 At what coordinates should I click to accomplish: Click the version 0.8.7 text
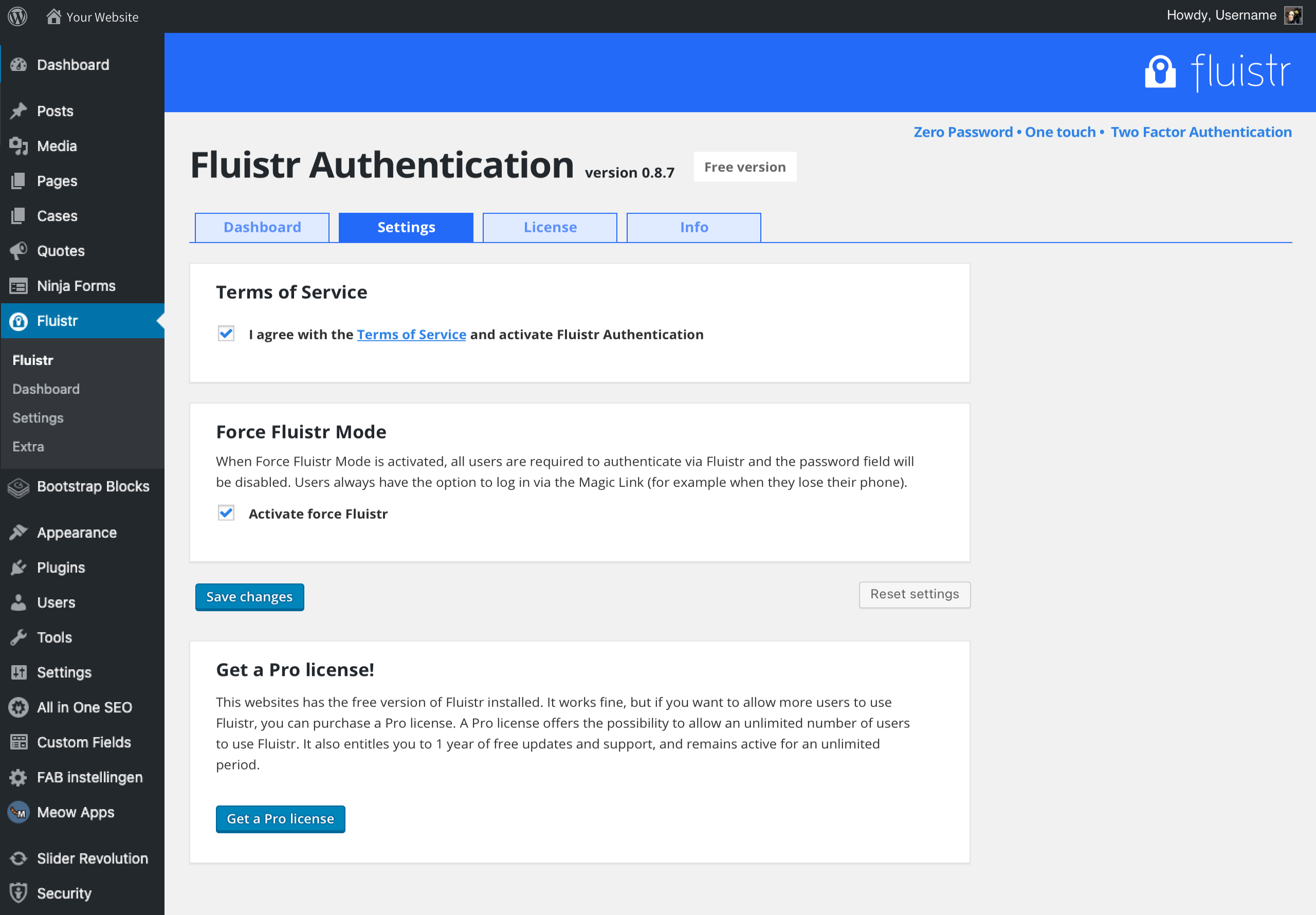point(629,173)
